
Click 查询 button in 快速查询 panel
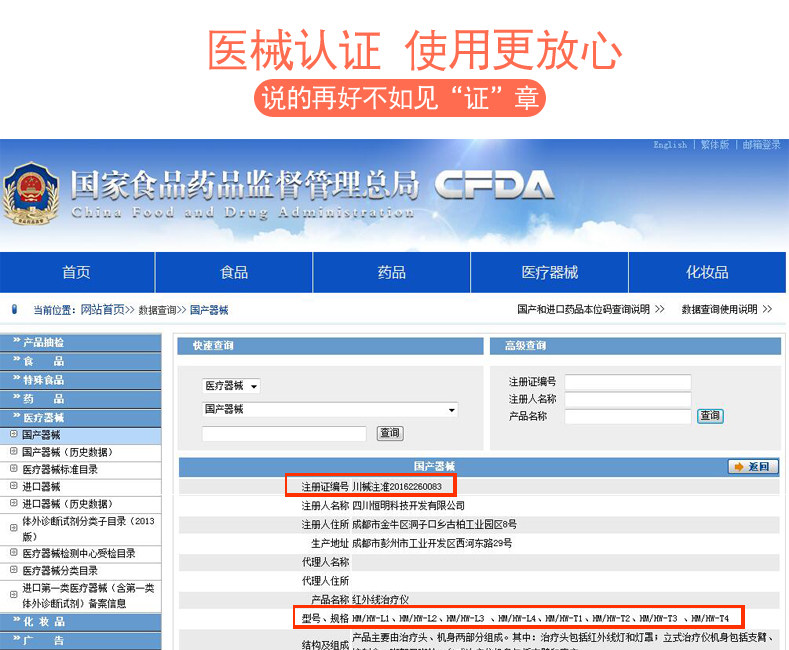pos(390,433)
